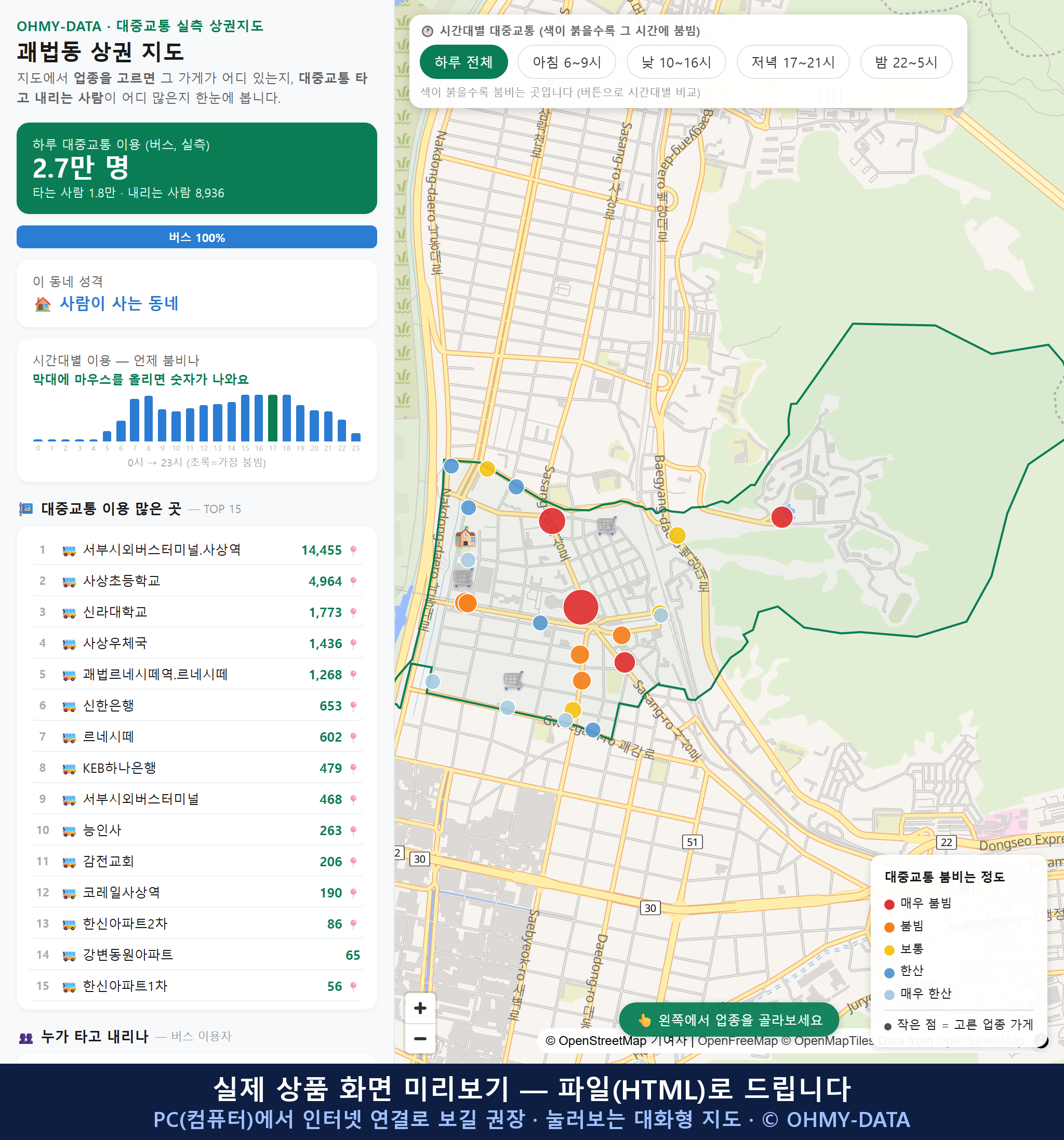Click the map pin for 사상우체국 row
The image size is (1064, 1140).
pos(353,644)
